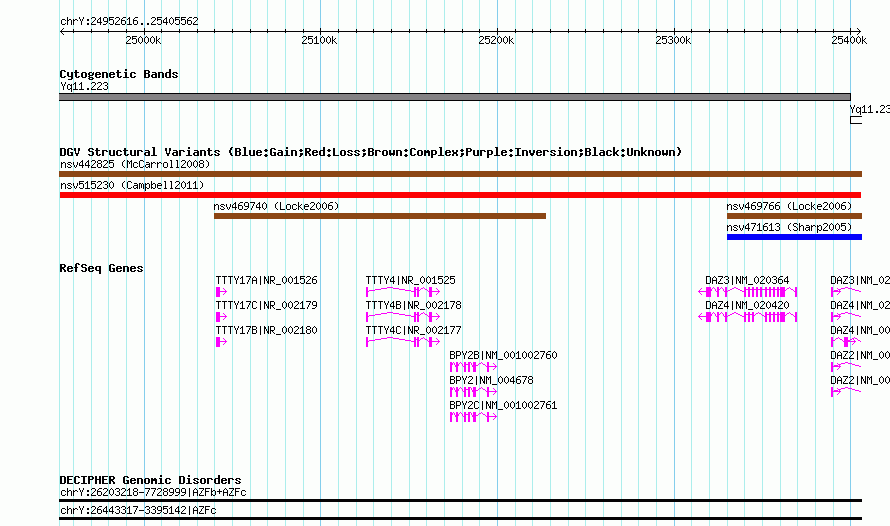Screen dimensions: 890x526
Task: Click the Yq11.223 band label
Action: [85, 86]
